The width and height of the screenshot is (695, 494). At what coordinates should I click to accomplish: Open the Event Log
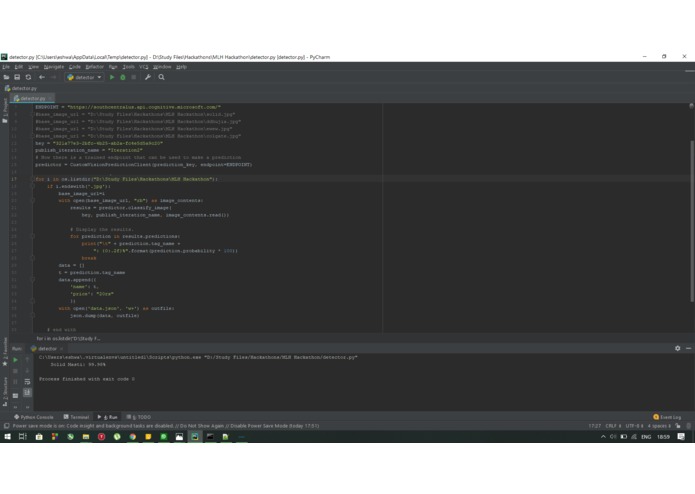667,417
